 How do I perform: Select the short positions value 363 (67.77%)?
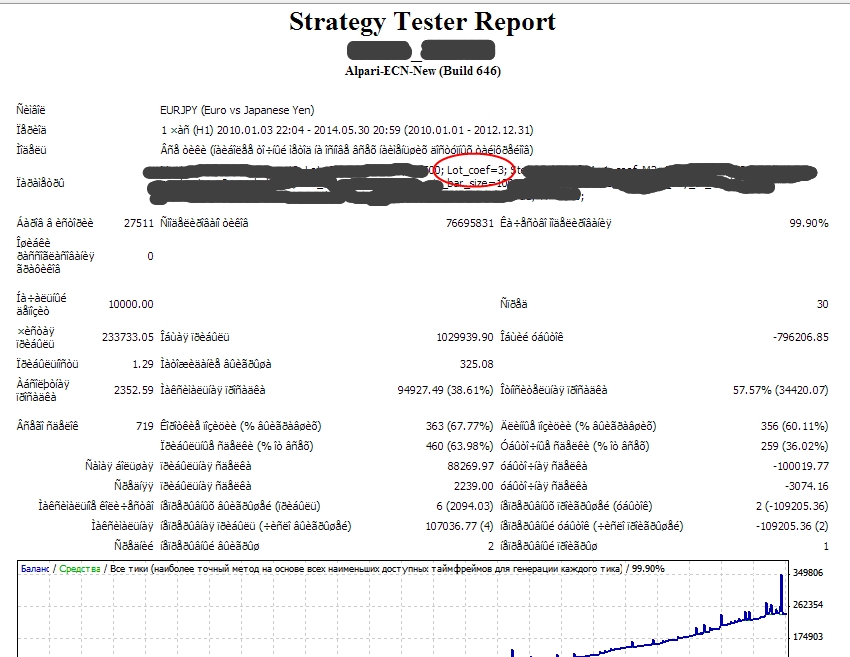point(459,426)
